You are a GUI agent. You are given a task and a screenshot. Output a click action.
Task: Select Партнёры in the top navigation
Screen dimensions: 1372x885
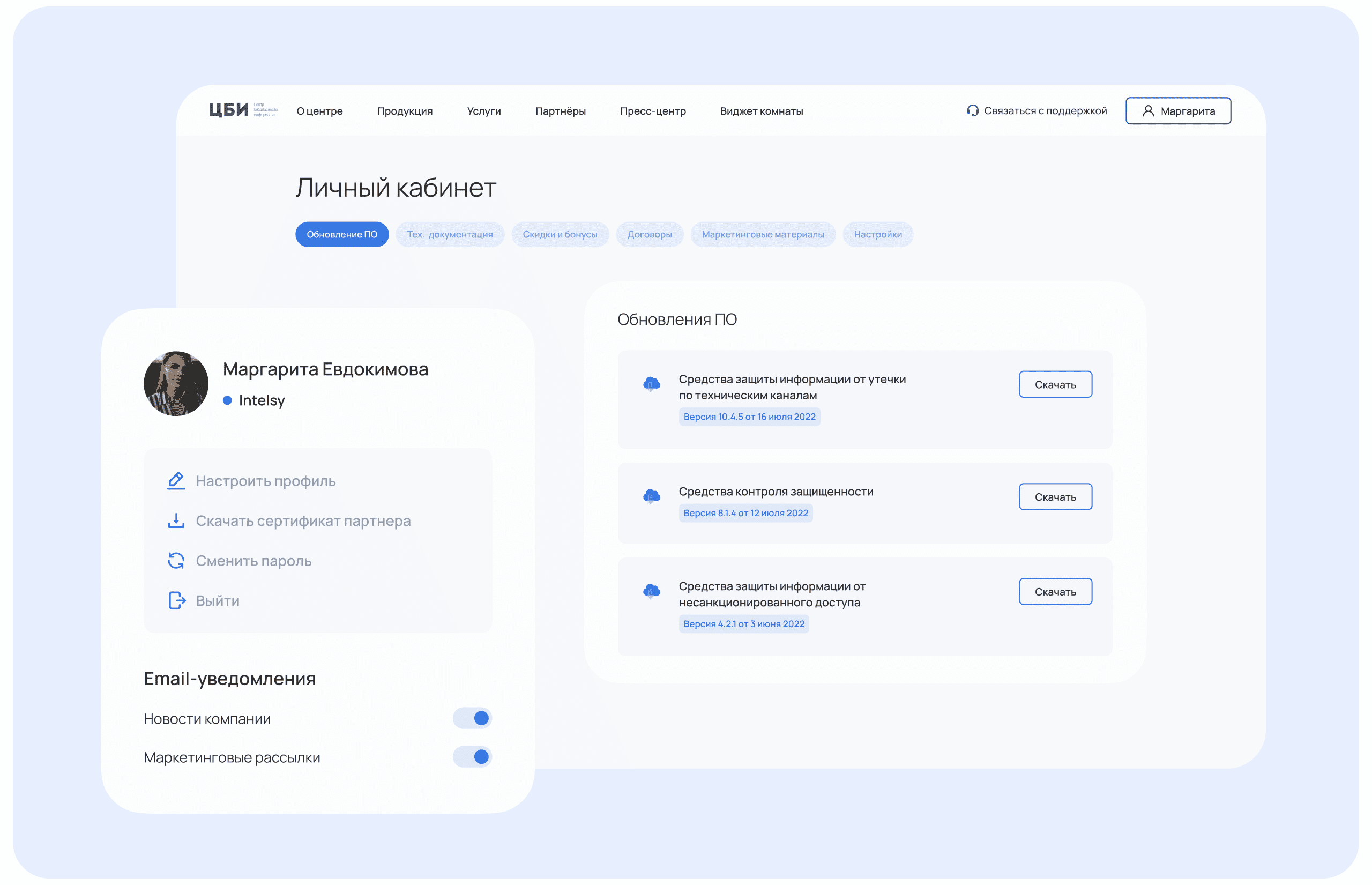click(x=561, y=110)
